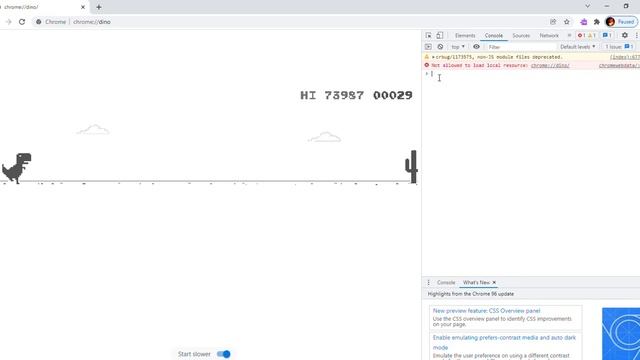Select the Console tab in DevTools
Screen dimensions: 640x360
(493, 36)
